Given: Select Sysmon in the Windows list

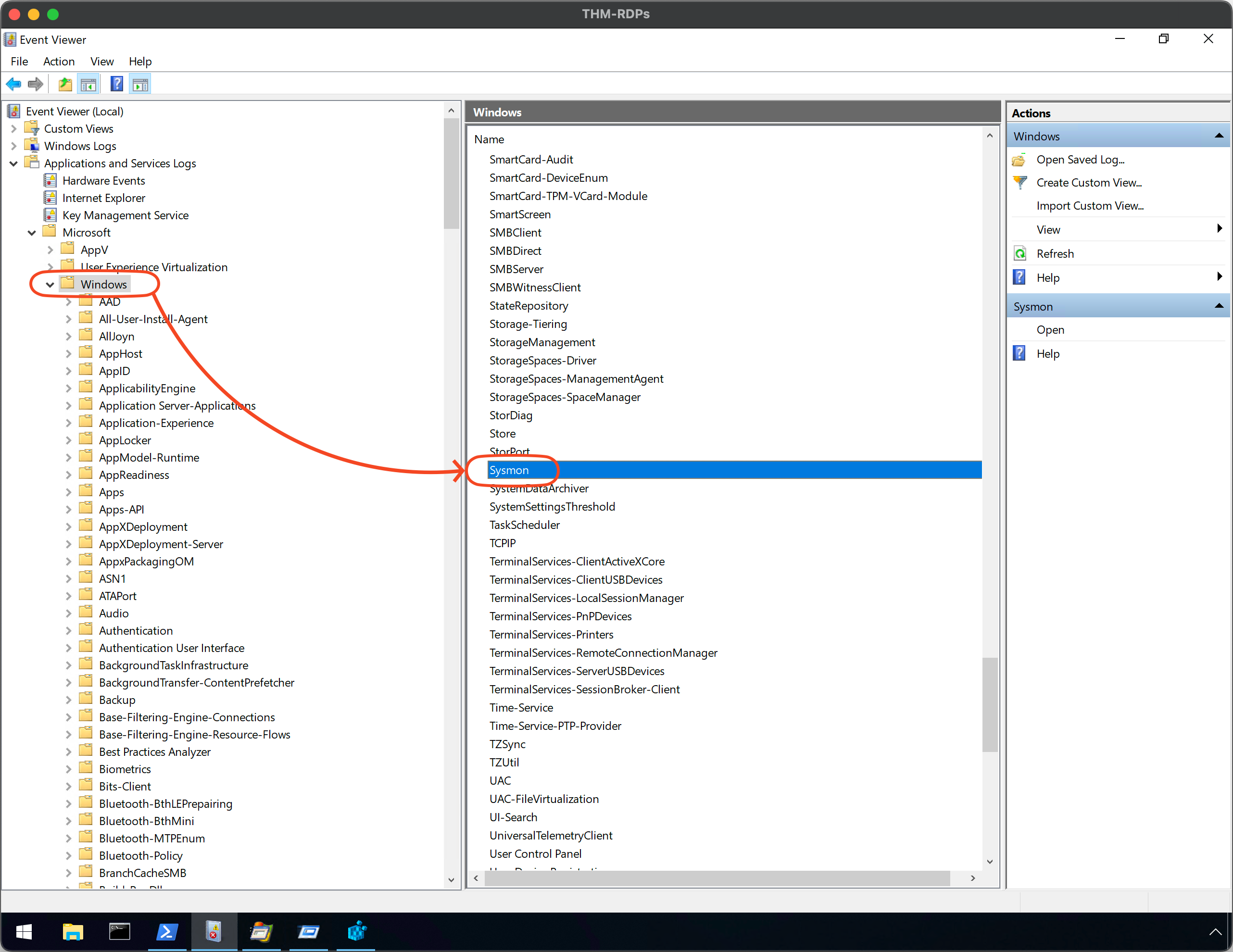Looking at the screenshot, I should pos(734,471).
